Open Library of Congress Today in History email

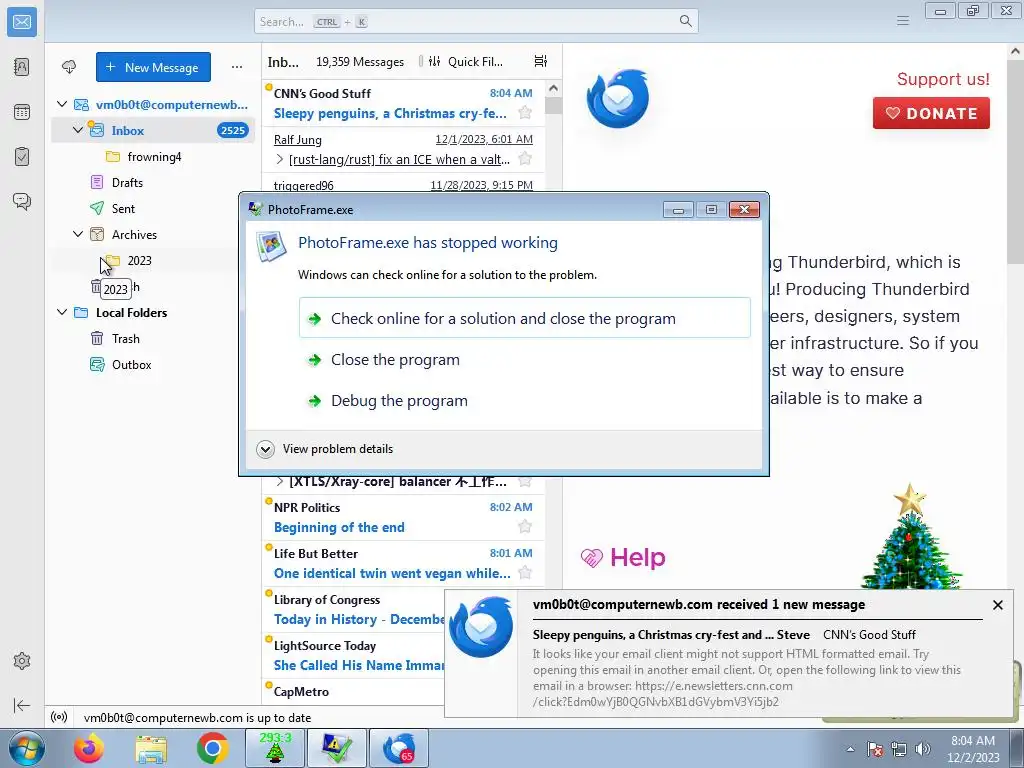point(353,609)
